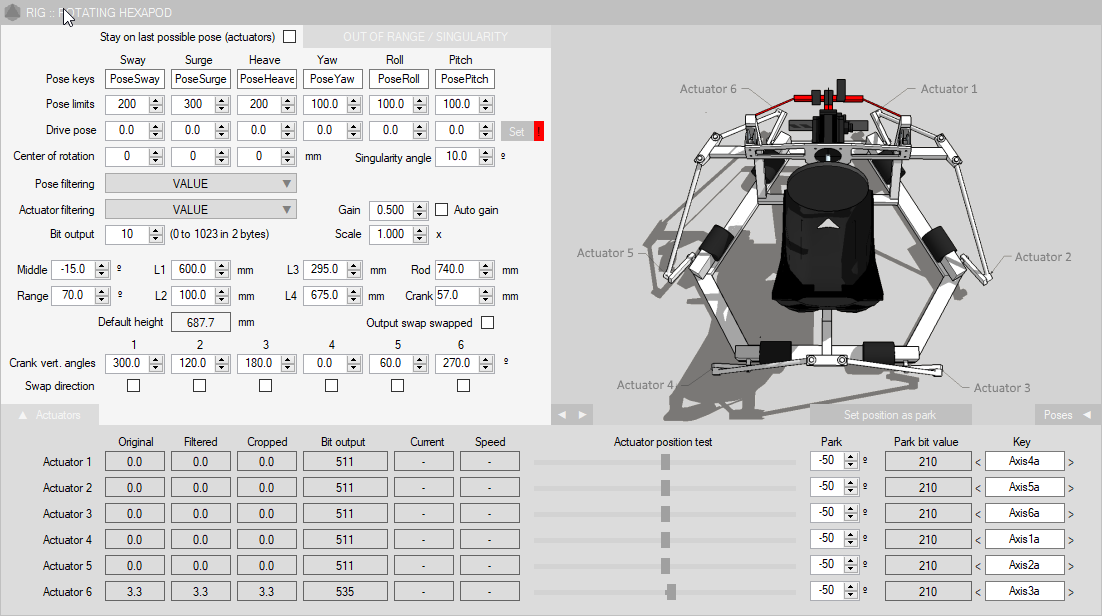The image size is (1102, 616).
Task: Increase the Sway pose limit spinner
Action: tap(156, 100)
